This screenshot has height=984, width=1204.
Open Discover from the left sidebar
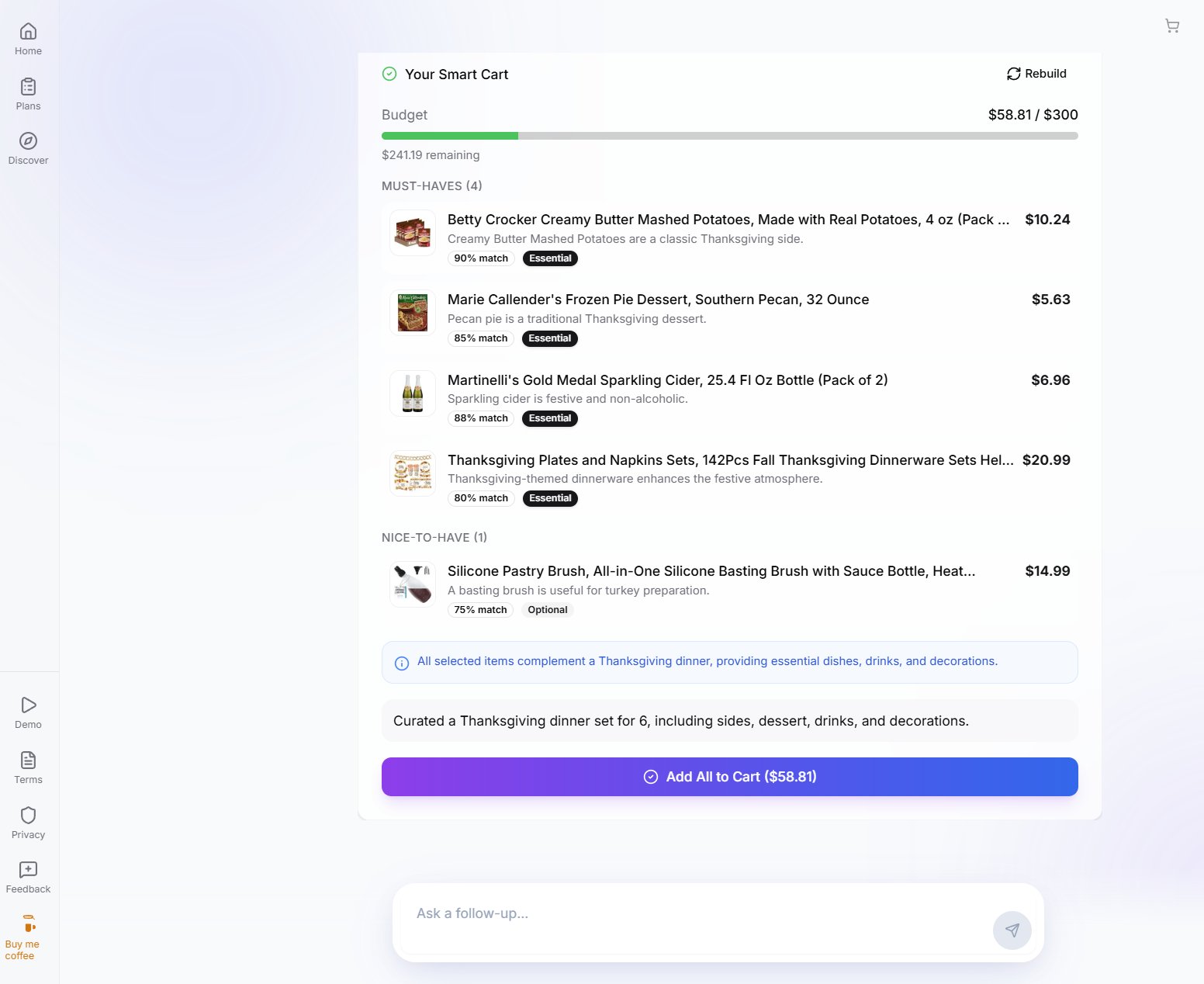(x=28, y=147)
